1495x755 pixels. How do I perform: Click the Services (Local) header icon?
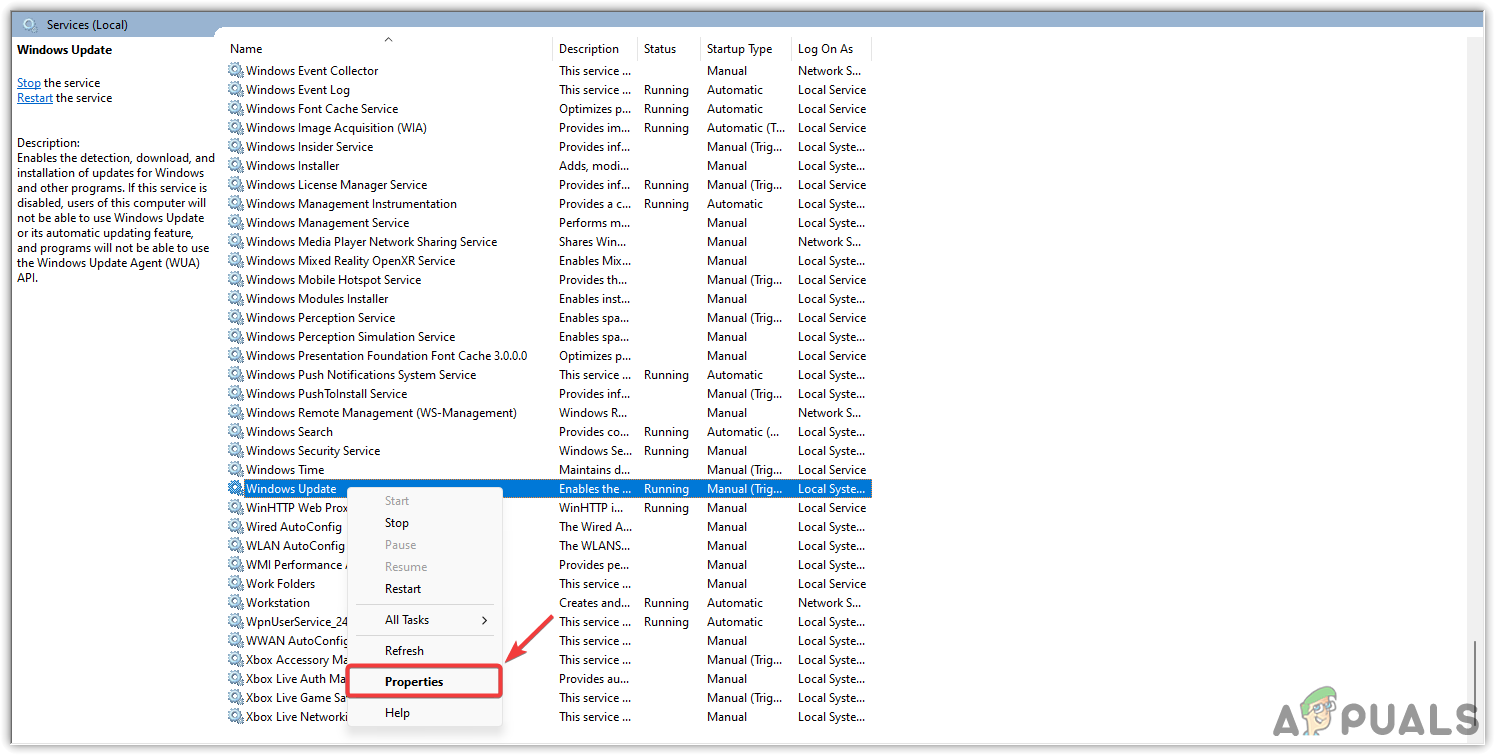pos(31,24)
